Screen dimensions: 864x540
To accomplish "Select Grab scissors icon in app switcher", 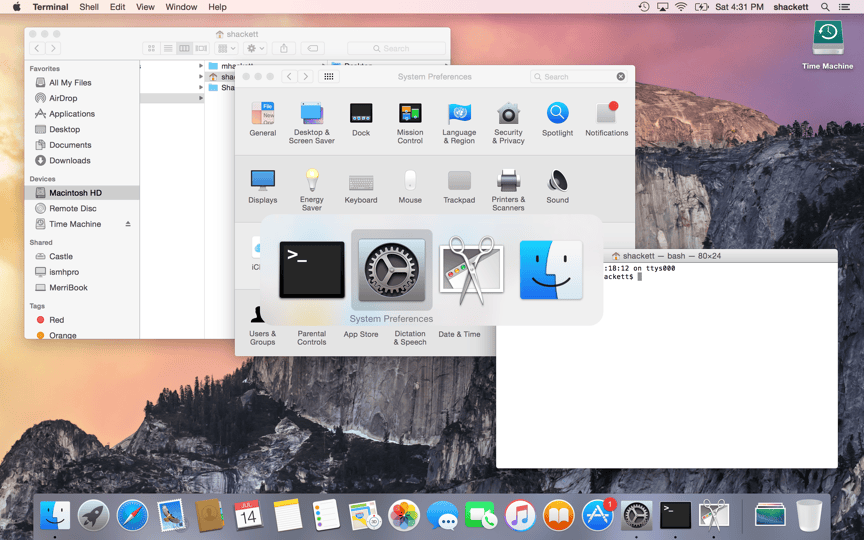I will (471, 270).
